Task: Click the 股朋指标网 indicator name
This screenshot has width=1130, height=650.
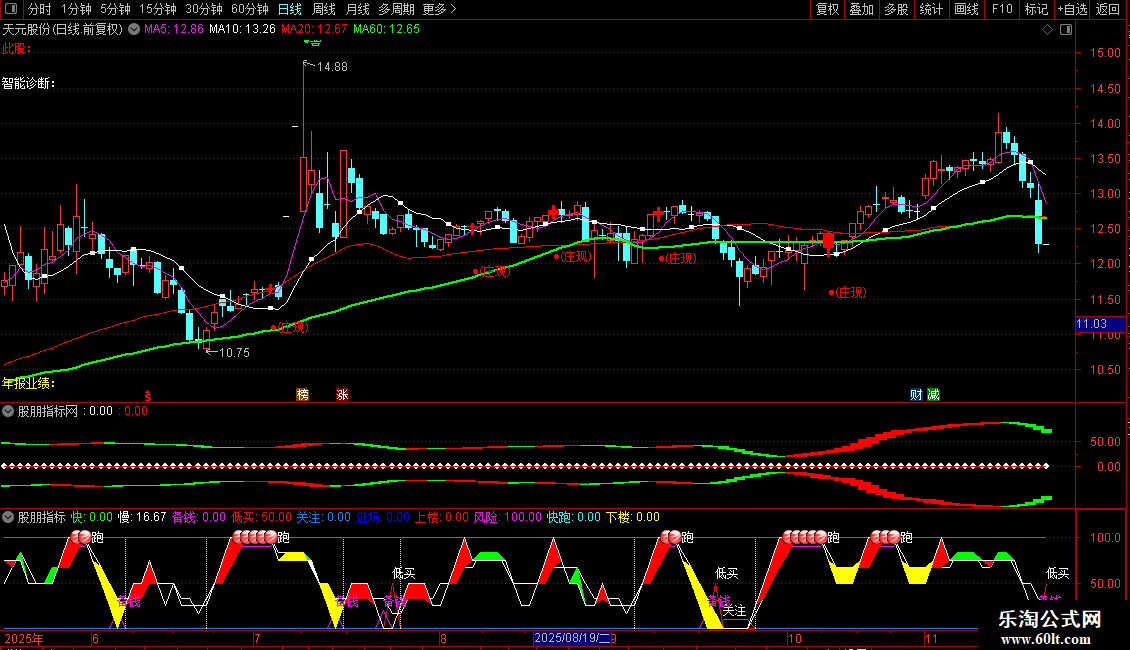Action: tap(48, 411)
